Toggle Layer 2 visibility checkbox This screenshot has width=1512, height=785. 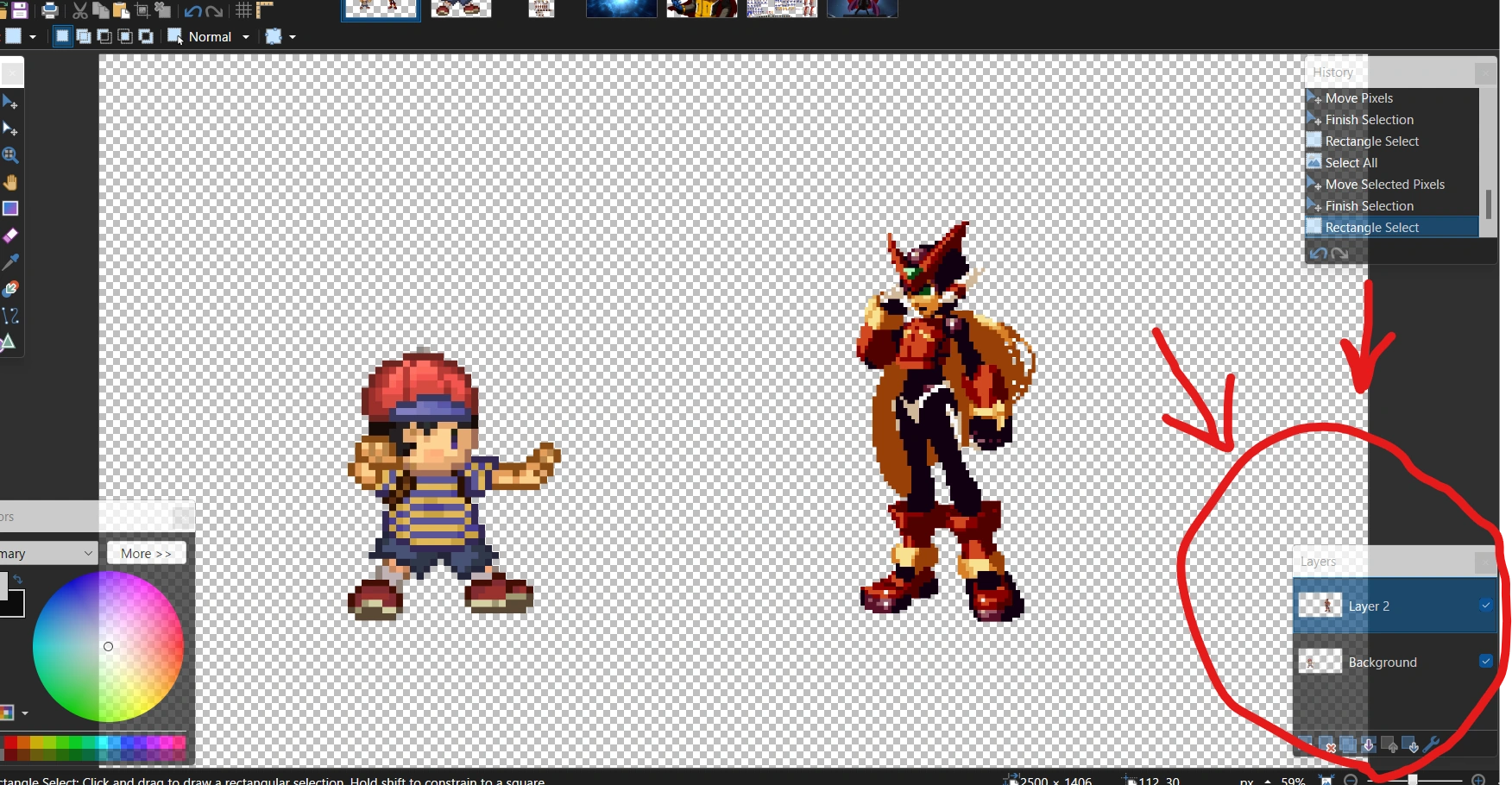(1485, 606)
